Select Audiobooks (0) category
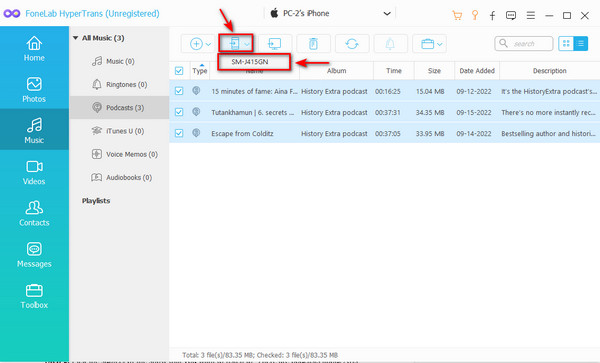This screenshot has height=363, width=600. 120,177
